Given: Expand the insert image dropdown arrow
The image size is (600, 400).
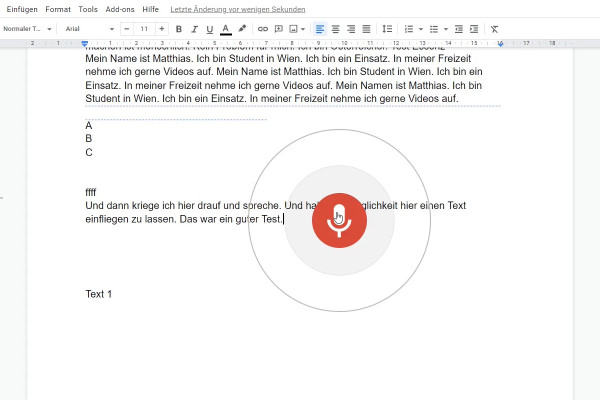Looking at the screenshot, I should (303, 29).
